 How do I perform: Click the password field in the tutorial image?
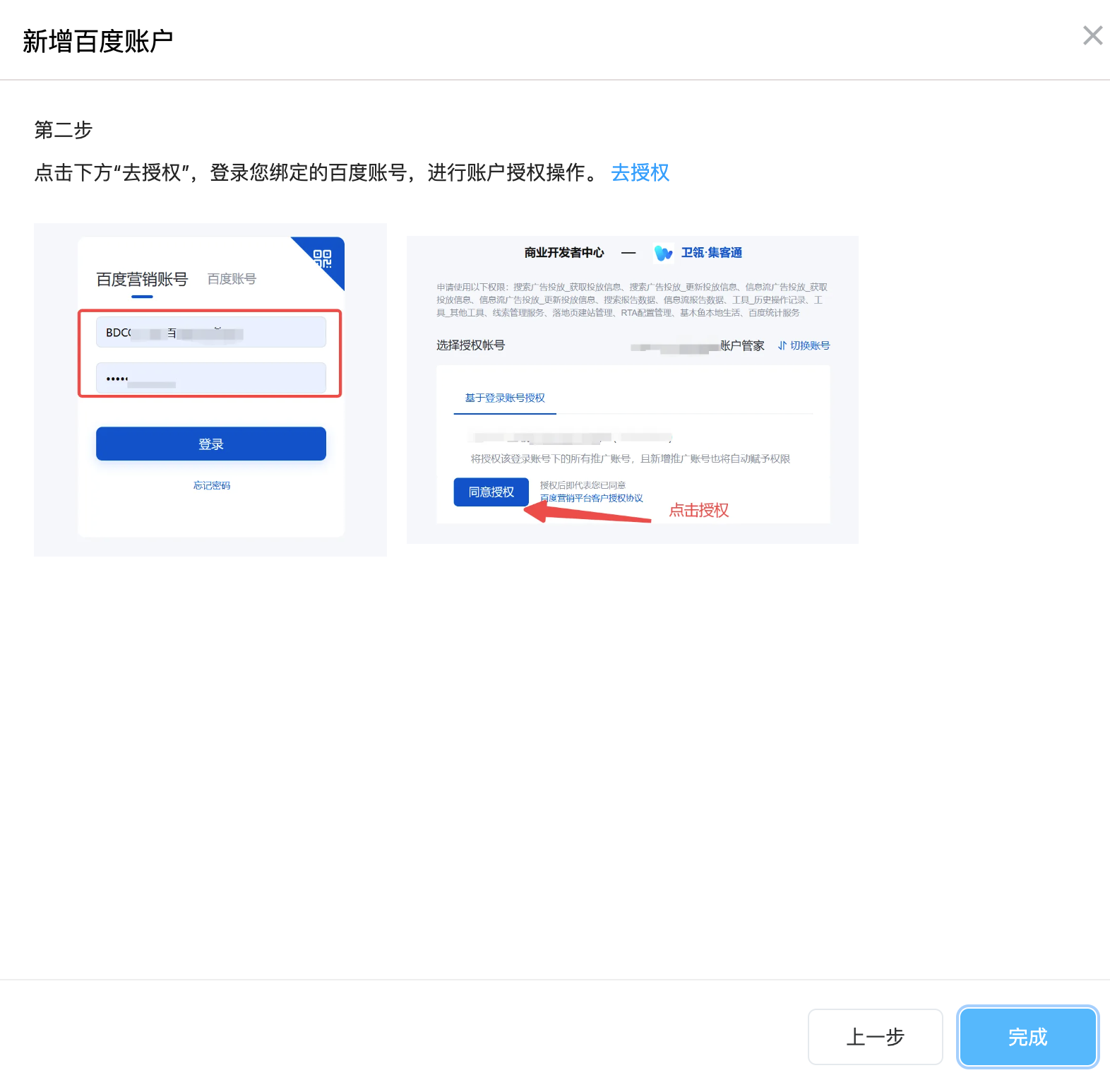tap(211, 379)
